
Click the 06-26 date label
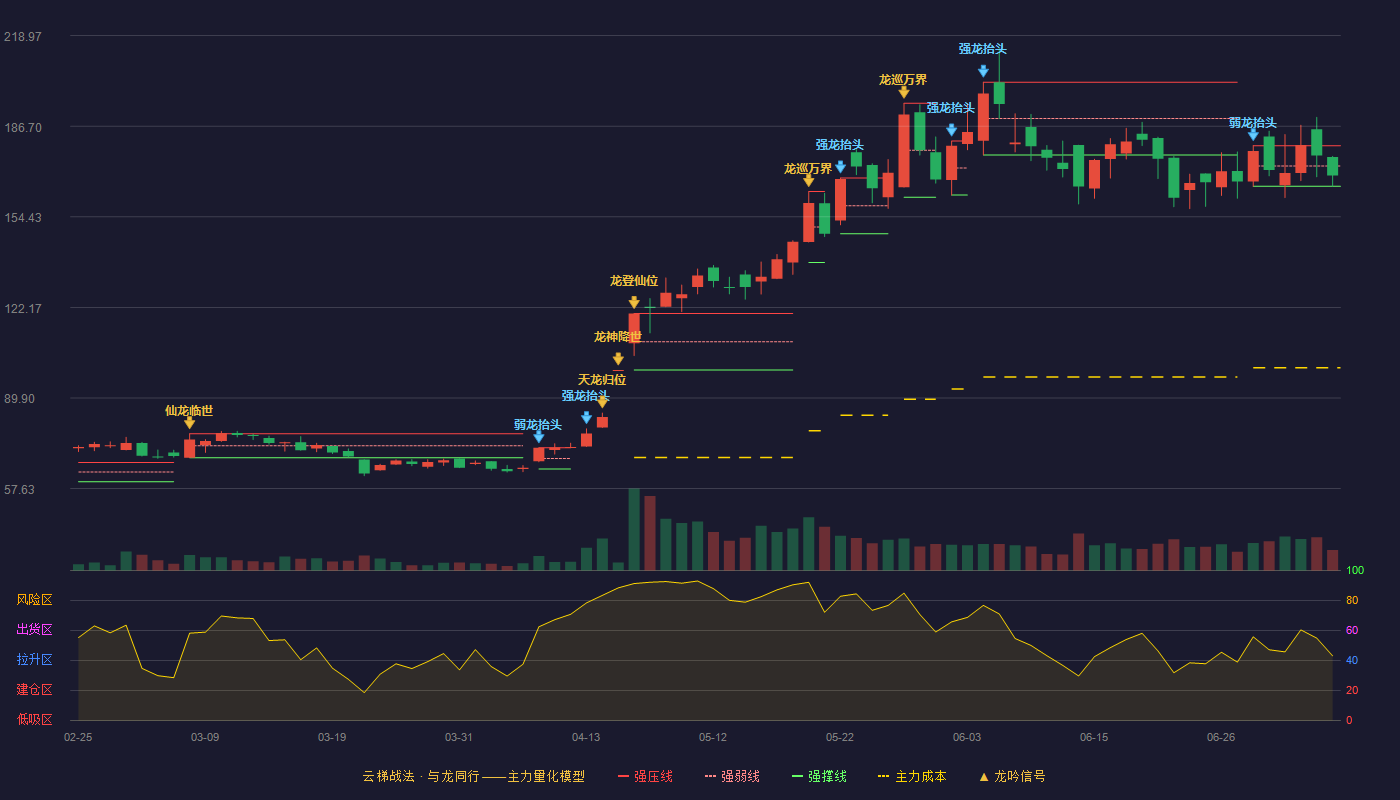pyautogui.click(x=1221, y=737)
